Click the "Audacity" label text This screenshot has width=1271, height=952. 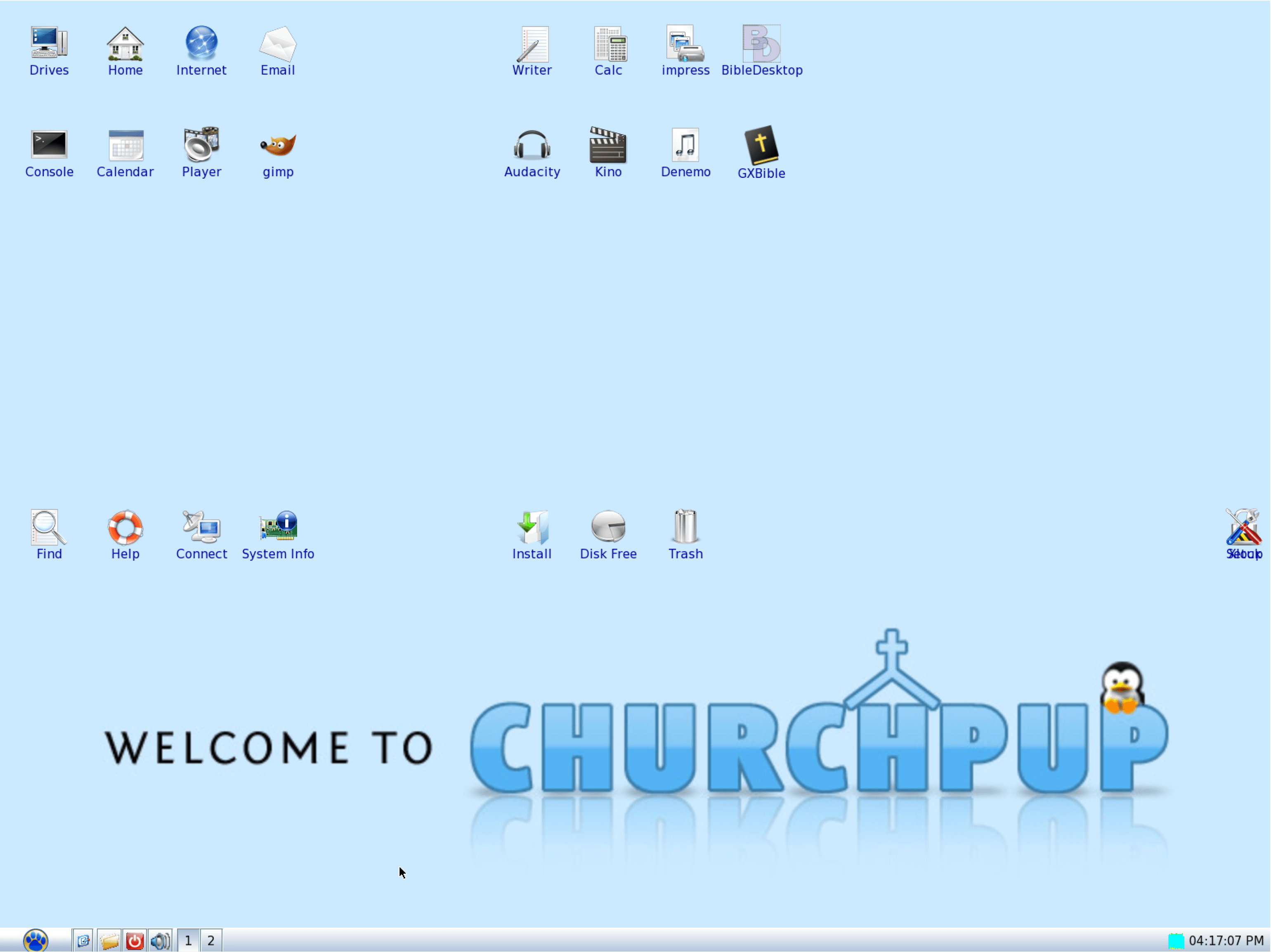point(532,172)
